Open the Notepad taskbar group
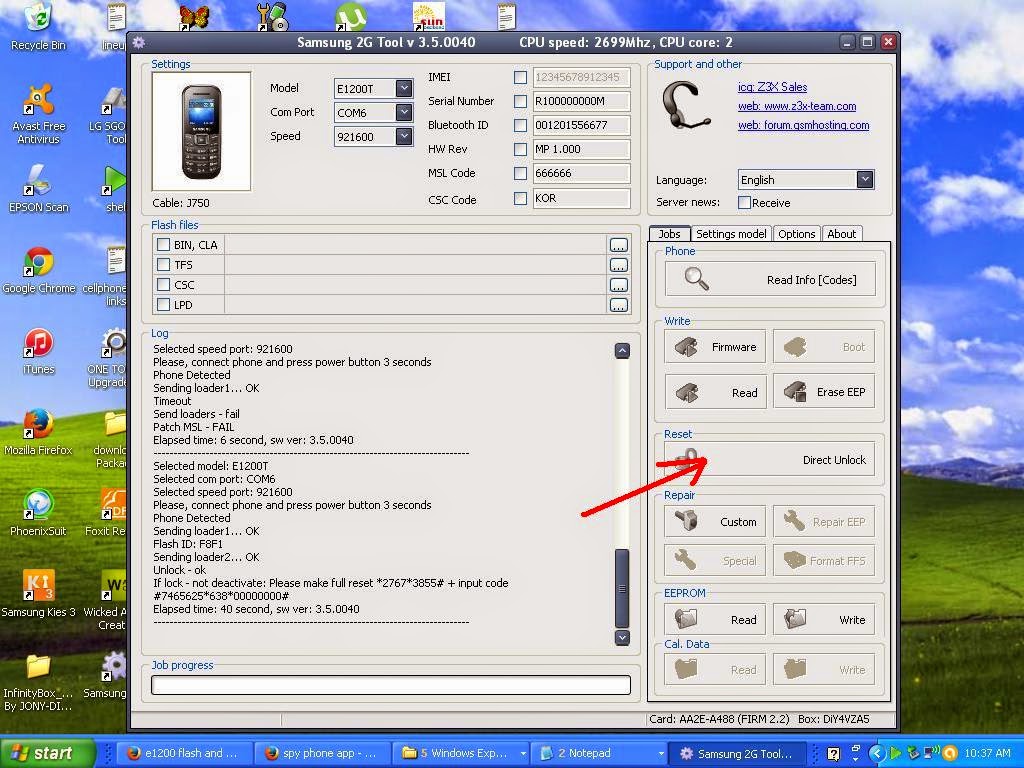The image size is (1024, 768). tap(600, 754)
